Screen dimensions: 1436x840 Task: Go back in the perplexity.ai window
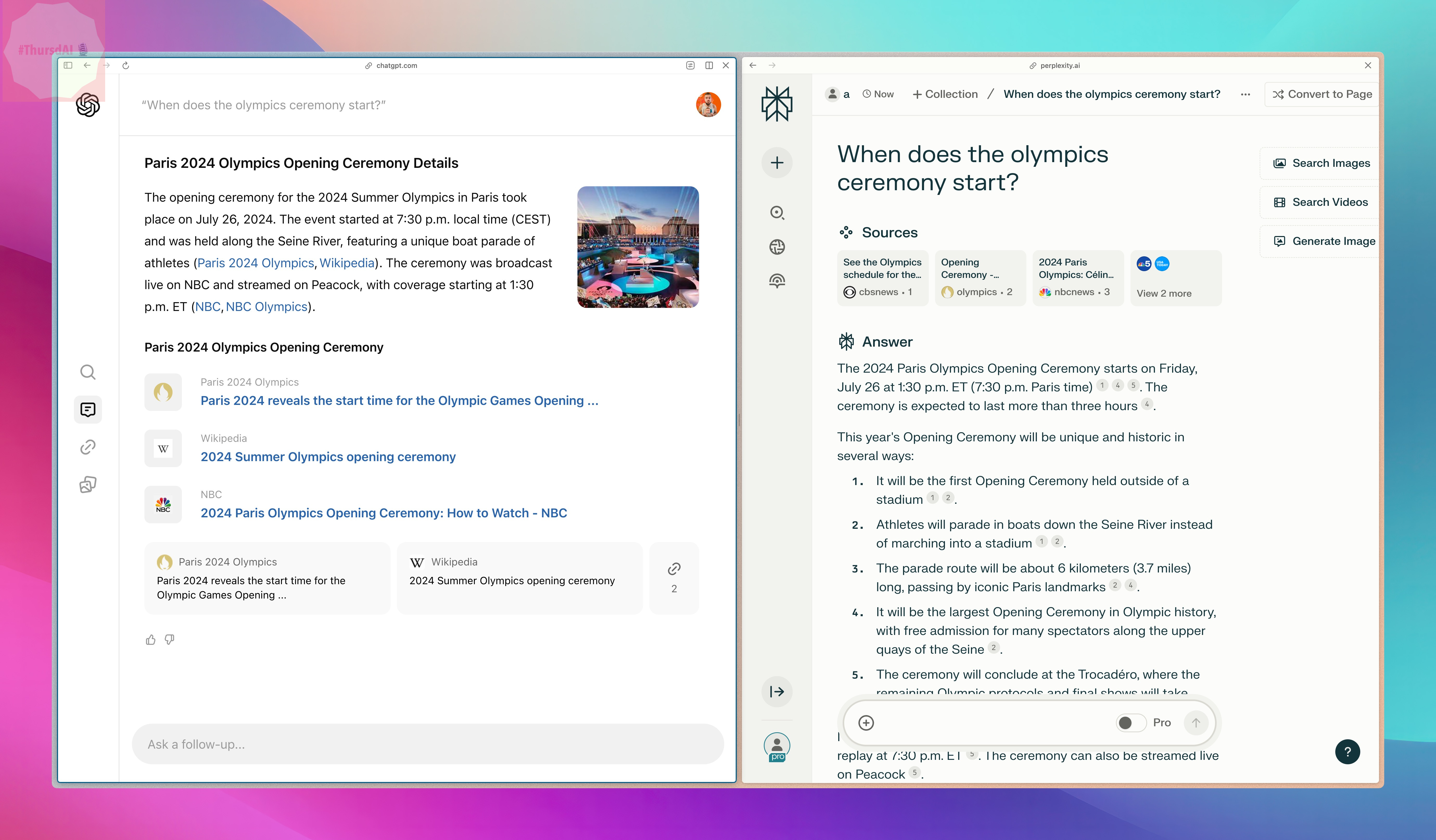click(x=753, y=66)
